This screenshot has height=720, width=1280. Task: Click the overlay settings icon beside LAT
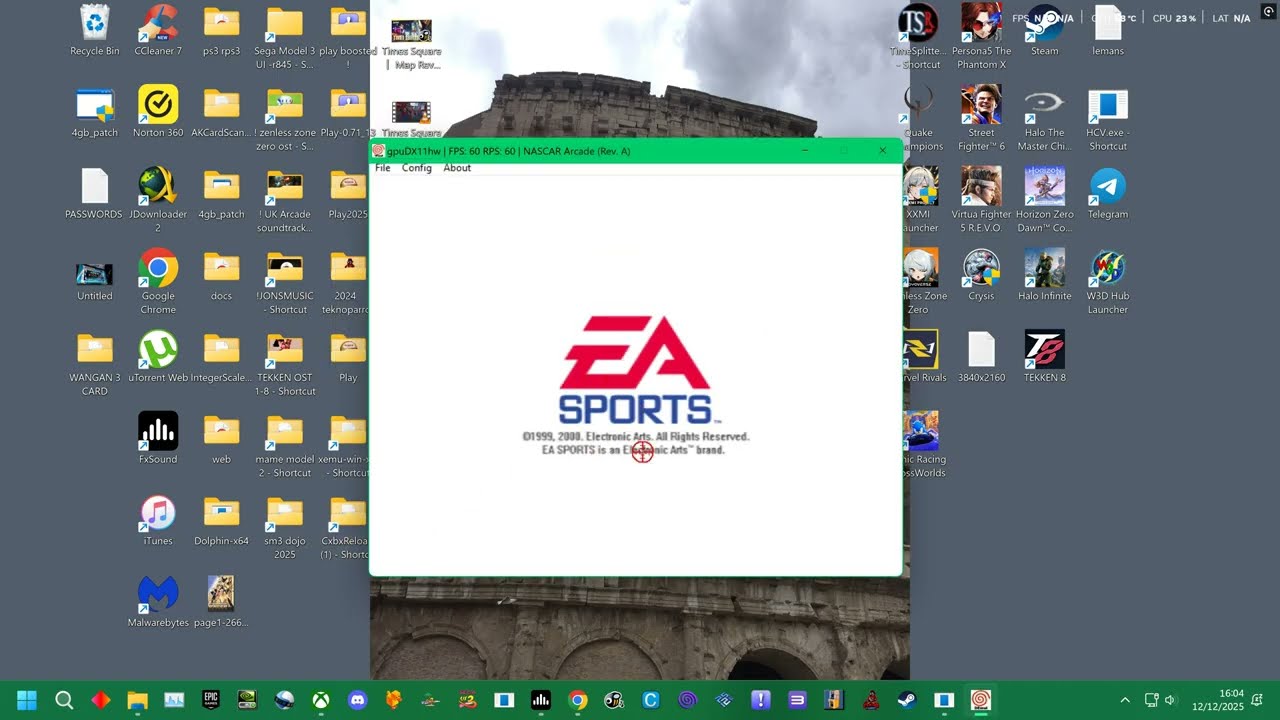(1268, 10)
